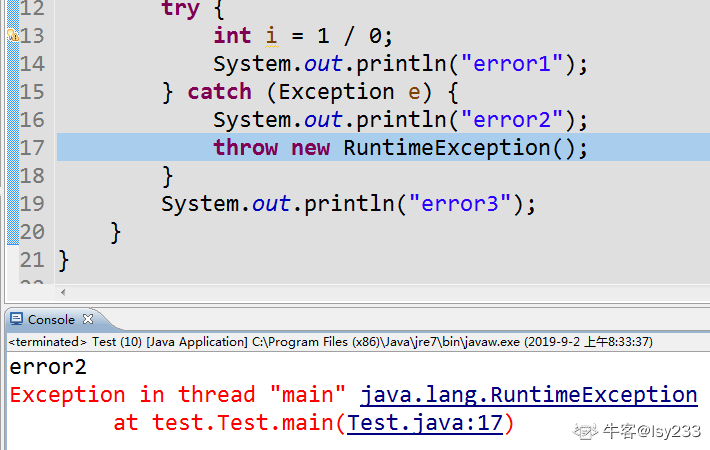The width and height of the screenshot is (710, 450).
Task: Close the Console view tab
Action: tap(88, 319)
